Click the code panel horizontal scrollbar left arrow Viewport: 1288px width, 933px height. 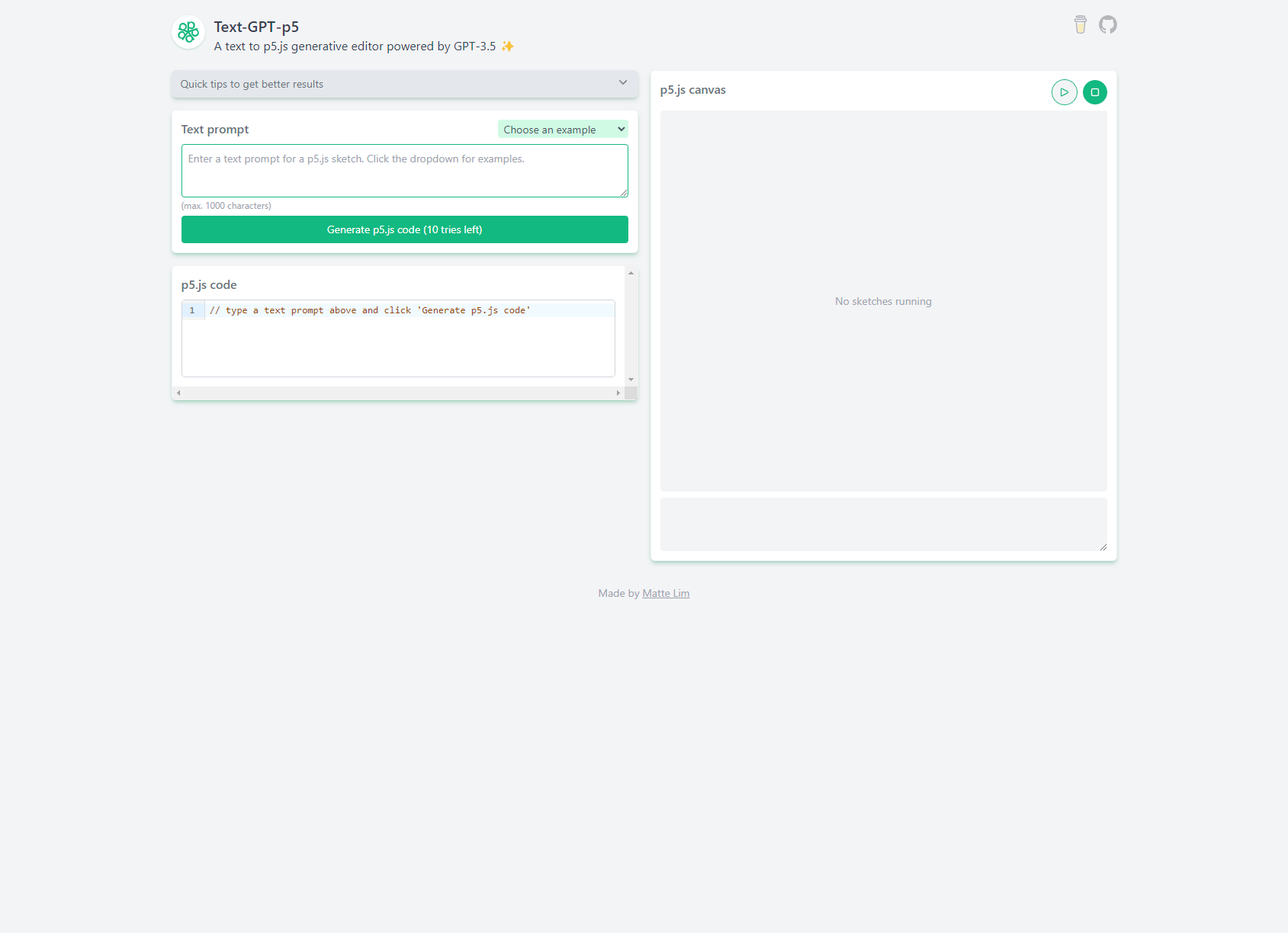pyautogui.click(x=178, y=393)
